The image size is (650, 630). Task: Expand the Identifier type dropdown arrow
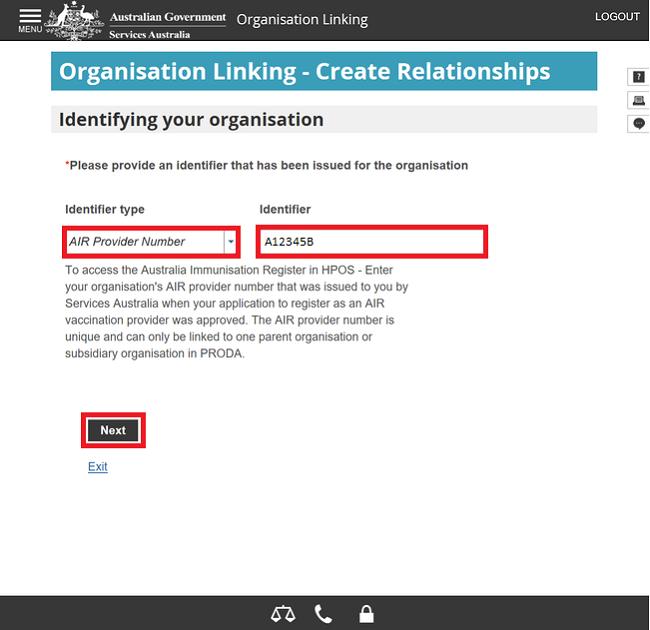tap(230, 242)
